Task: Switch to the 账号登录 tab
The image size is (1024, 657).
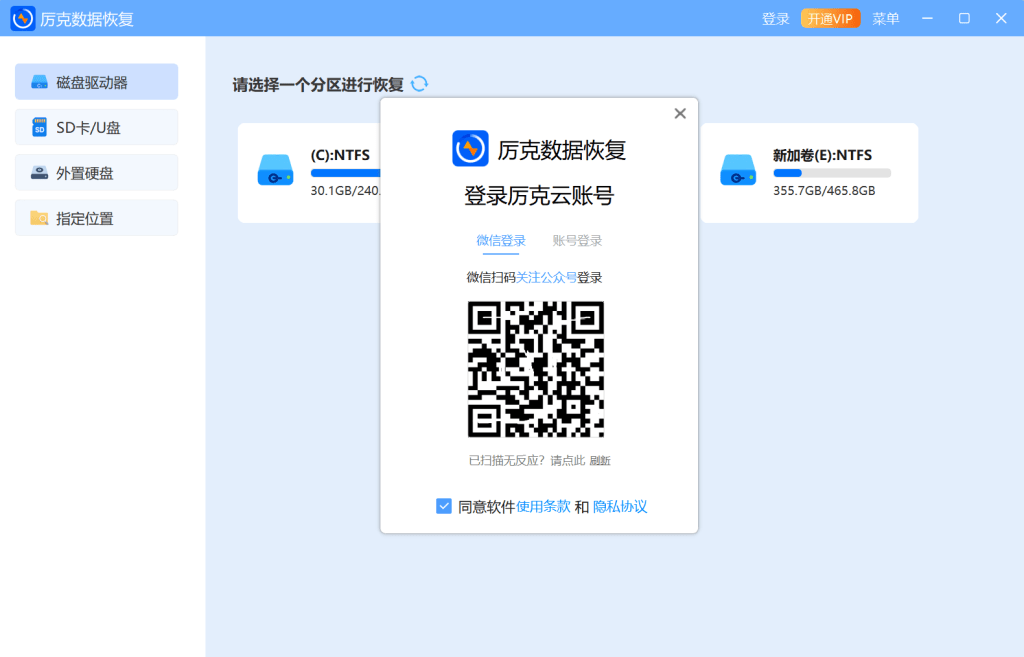Action: [577, 240]
